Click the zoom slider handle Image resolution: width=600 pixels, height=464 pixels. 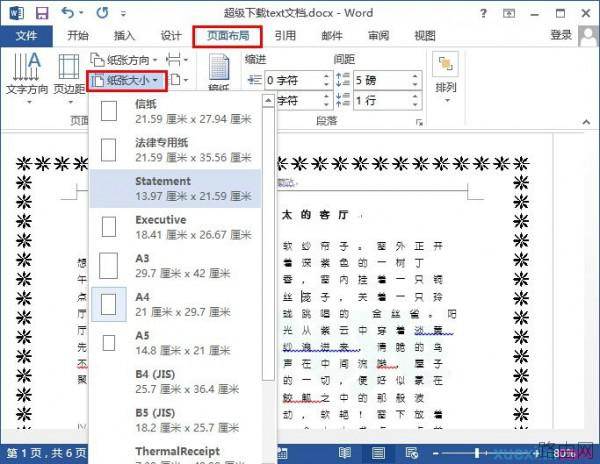pyautogui.click(x=477, y=453)
